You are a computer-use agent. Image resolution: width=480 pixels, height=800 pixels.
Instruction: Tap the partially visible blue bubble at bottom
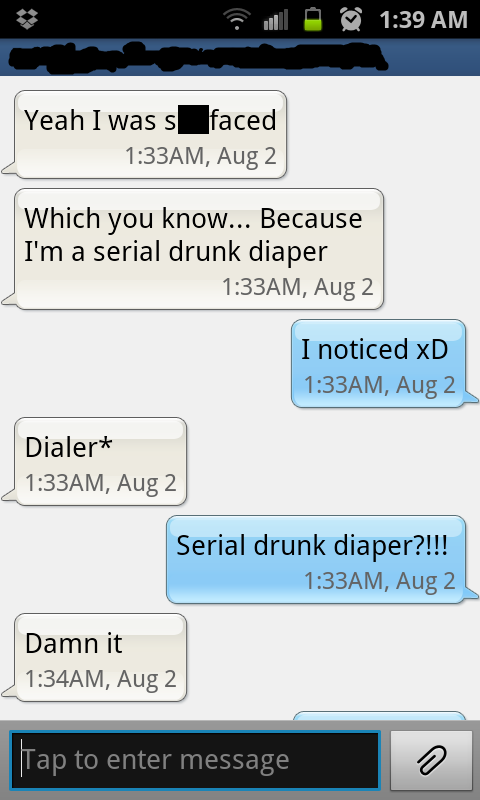point(379,715)
